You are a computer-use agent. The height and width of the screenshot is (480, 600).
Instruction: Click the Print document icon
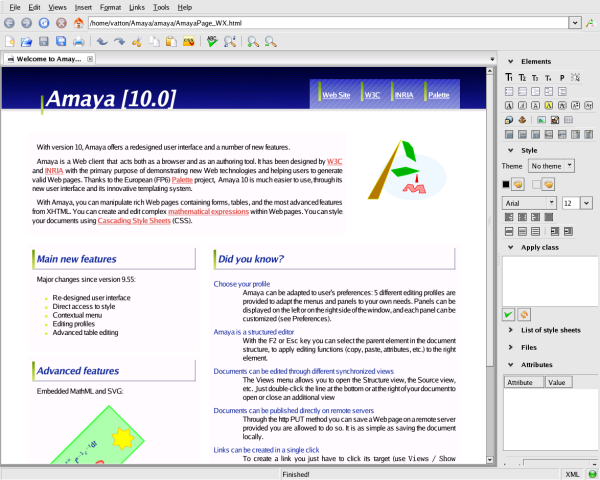79,42
